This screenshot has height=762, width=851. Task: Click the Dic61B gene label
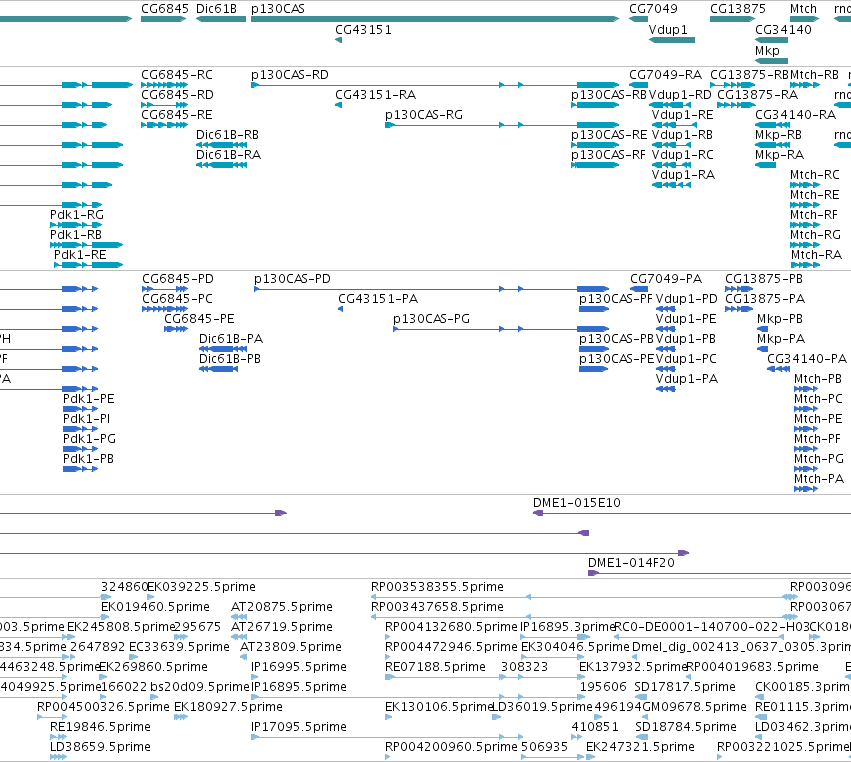tap(216, 9)
